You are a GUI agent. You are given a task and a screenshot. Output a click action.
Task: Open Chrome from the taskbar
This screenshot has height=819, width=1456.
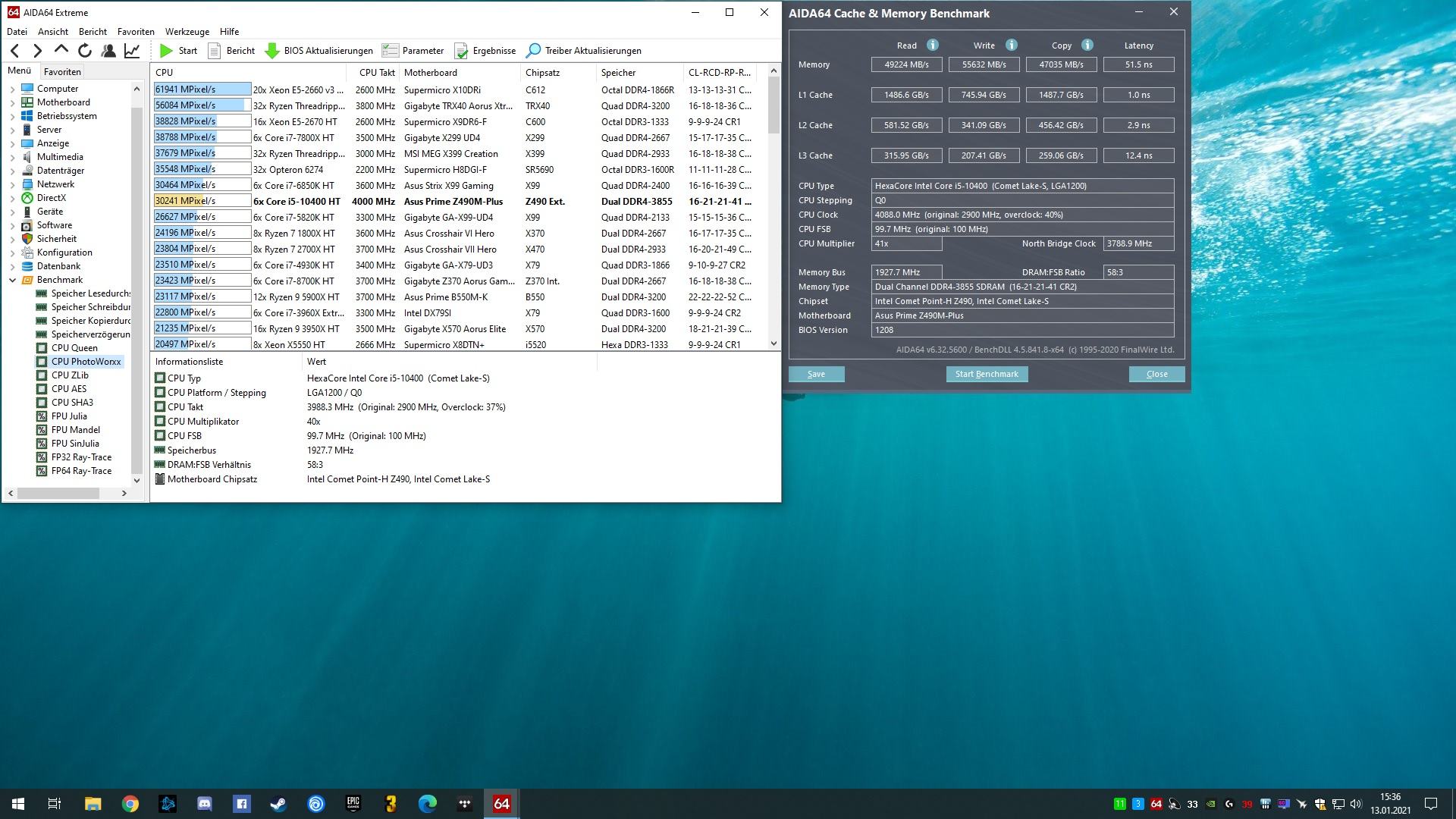pyautogui.click(x=130, y=804)
